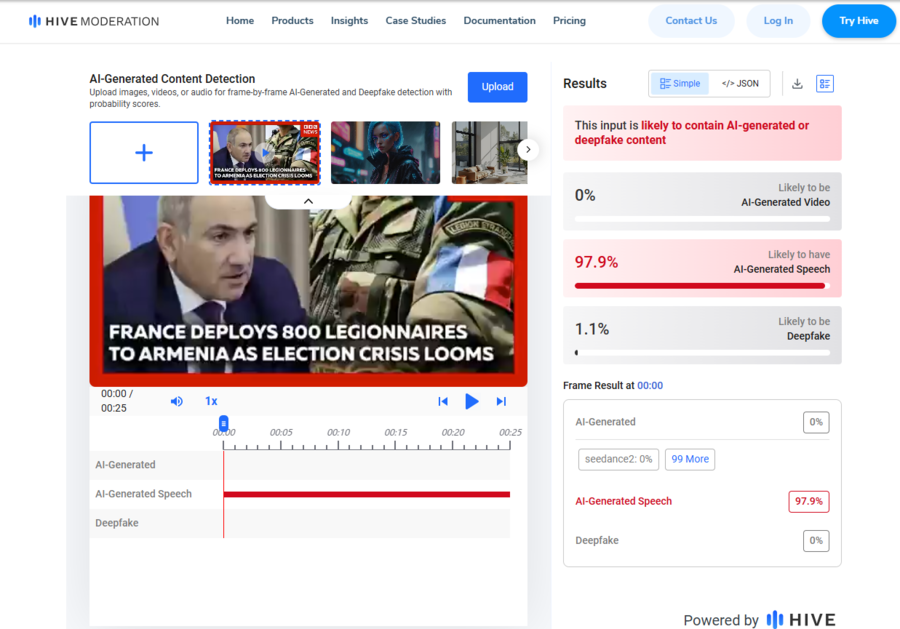This screenshot has width=900, height=629.
Task: Switch results to Simple view
Action: point(680,84)
